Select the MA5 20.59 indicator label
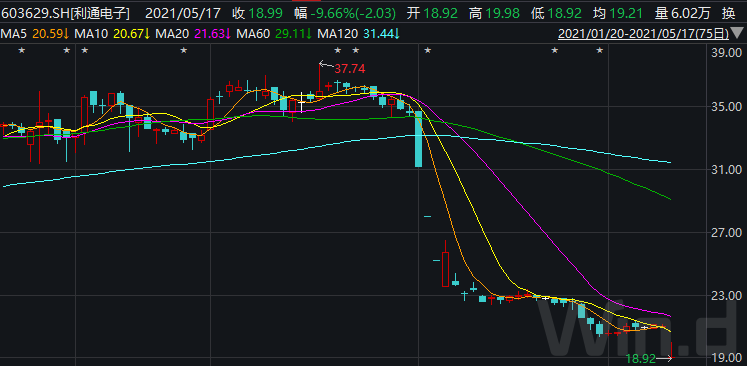747x366 pixels. pyautogui.click(x=35, y=34)
